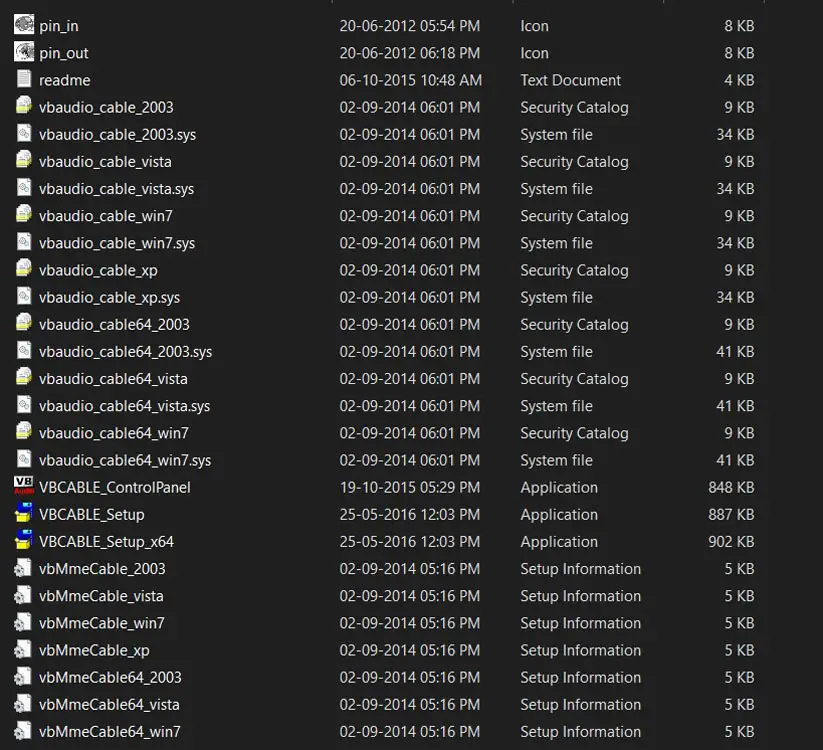Click the vbaudio_cable64_2003.sys file icon

pos(24,351)
